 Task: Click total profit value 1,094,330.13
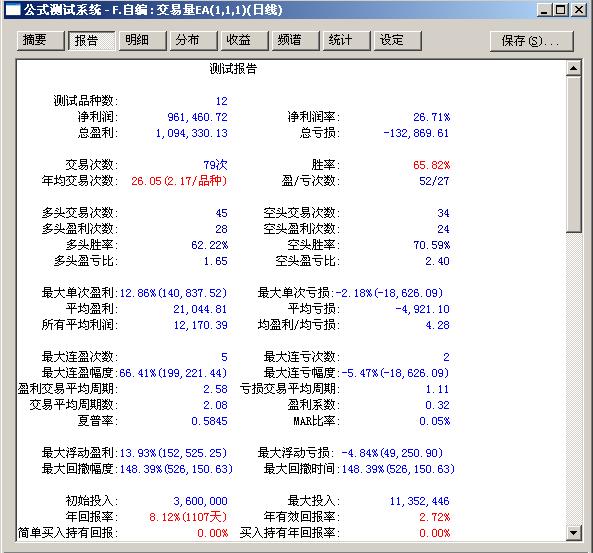[192, 133]
